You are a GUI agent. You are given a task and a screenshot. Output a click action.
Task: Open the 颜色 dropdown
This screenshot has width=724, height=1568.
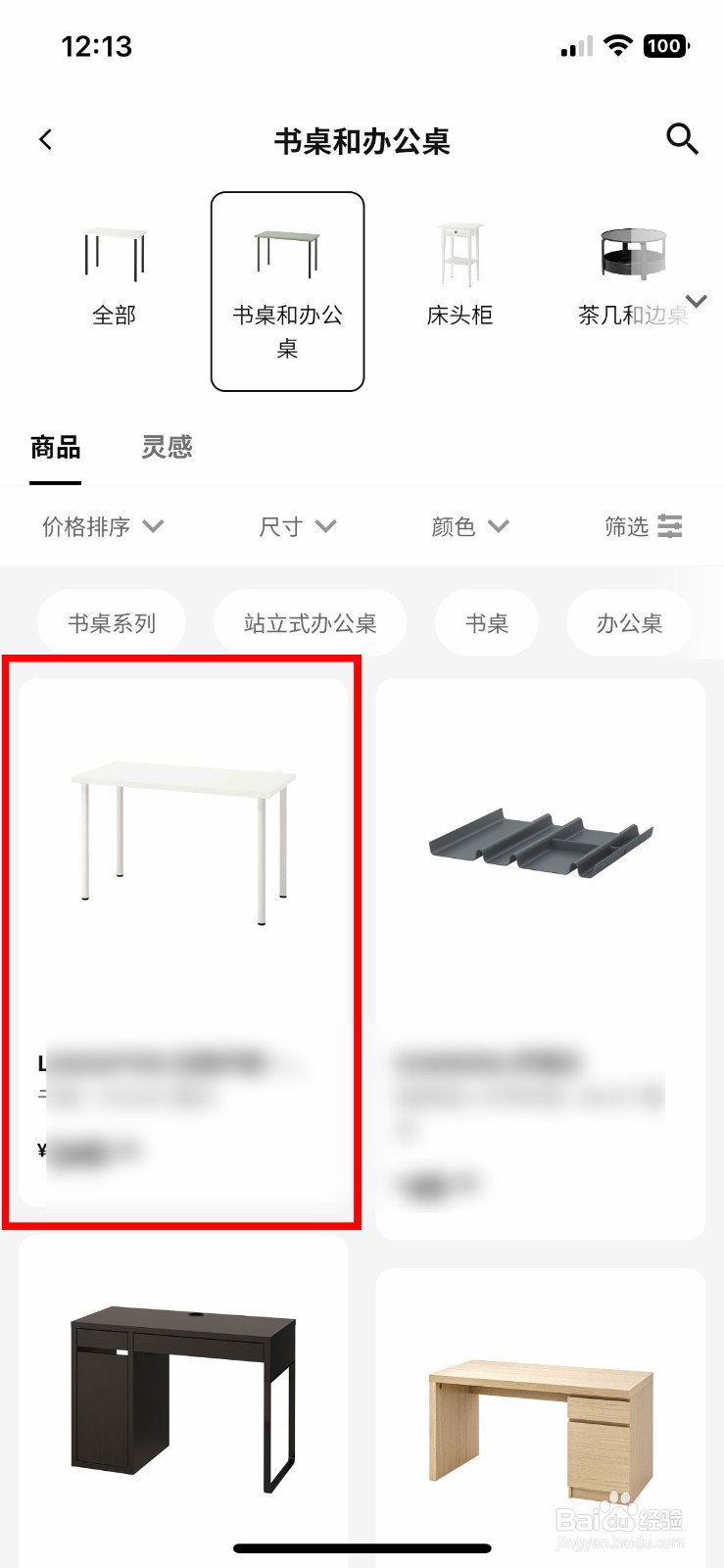[470, 526]
